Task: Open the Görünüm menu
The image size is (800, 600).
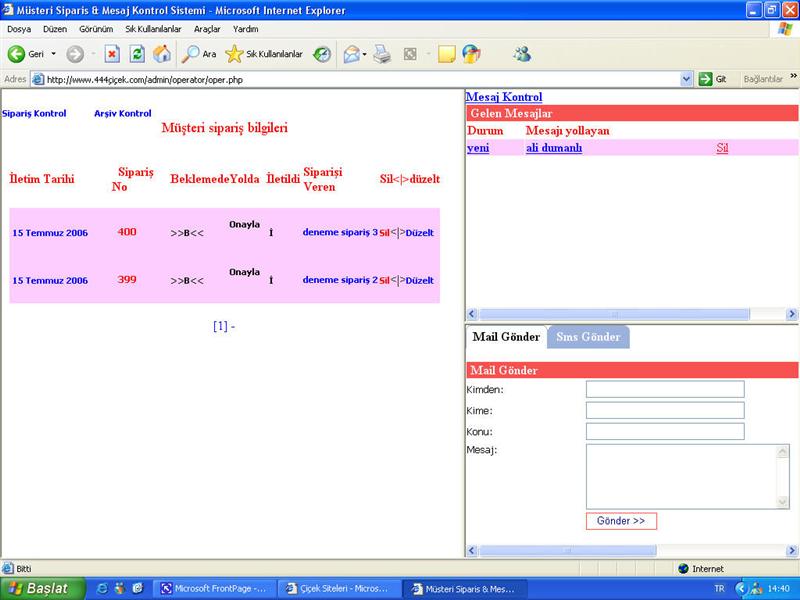Action: (96, 29)
